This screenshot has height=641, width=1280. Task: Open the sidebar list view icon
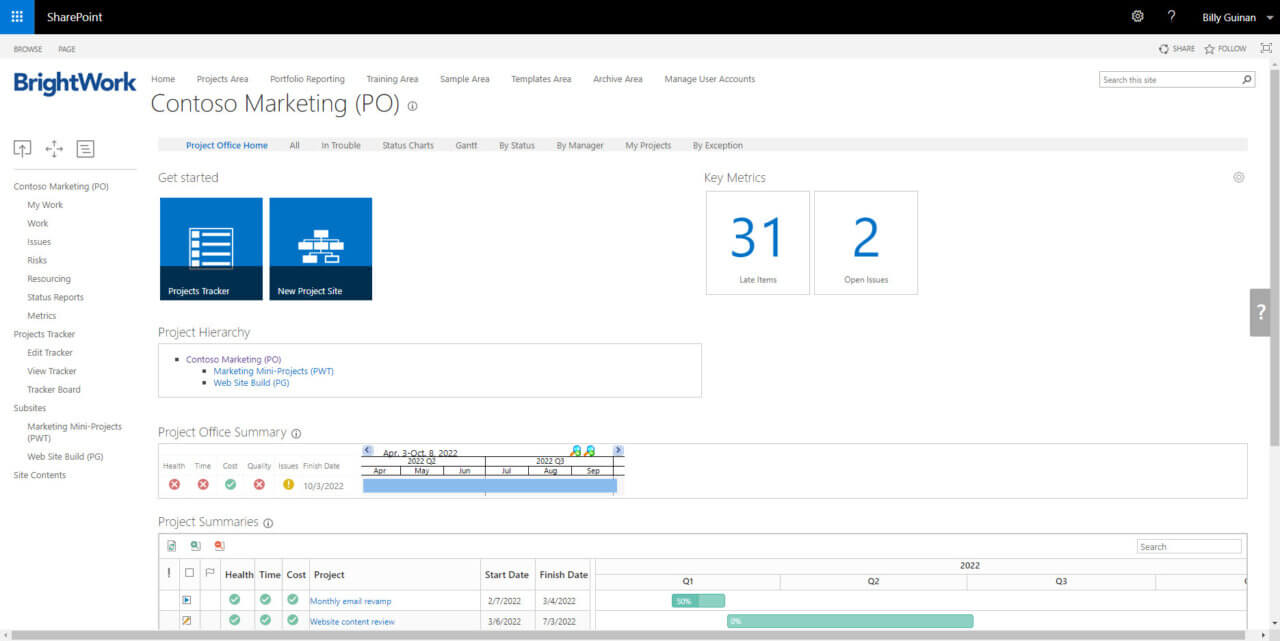(85, 148)
